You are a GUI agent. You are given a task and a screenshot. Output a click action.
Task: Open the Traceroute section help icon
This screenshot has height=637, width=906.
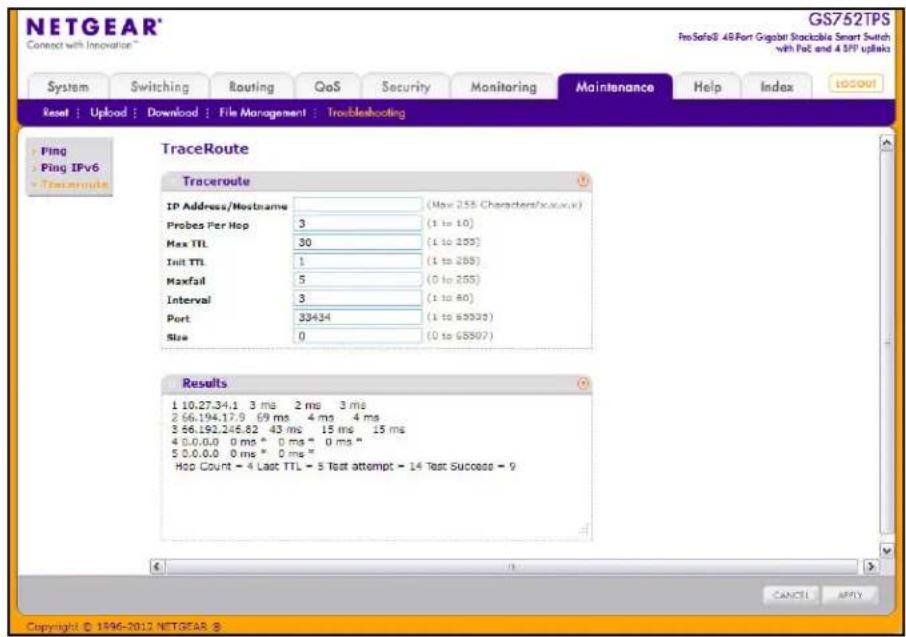[x=582, y=181]
